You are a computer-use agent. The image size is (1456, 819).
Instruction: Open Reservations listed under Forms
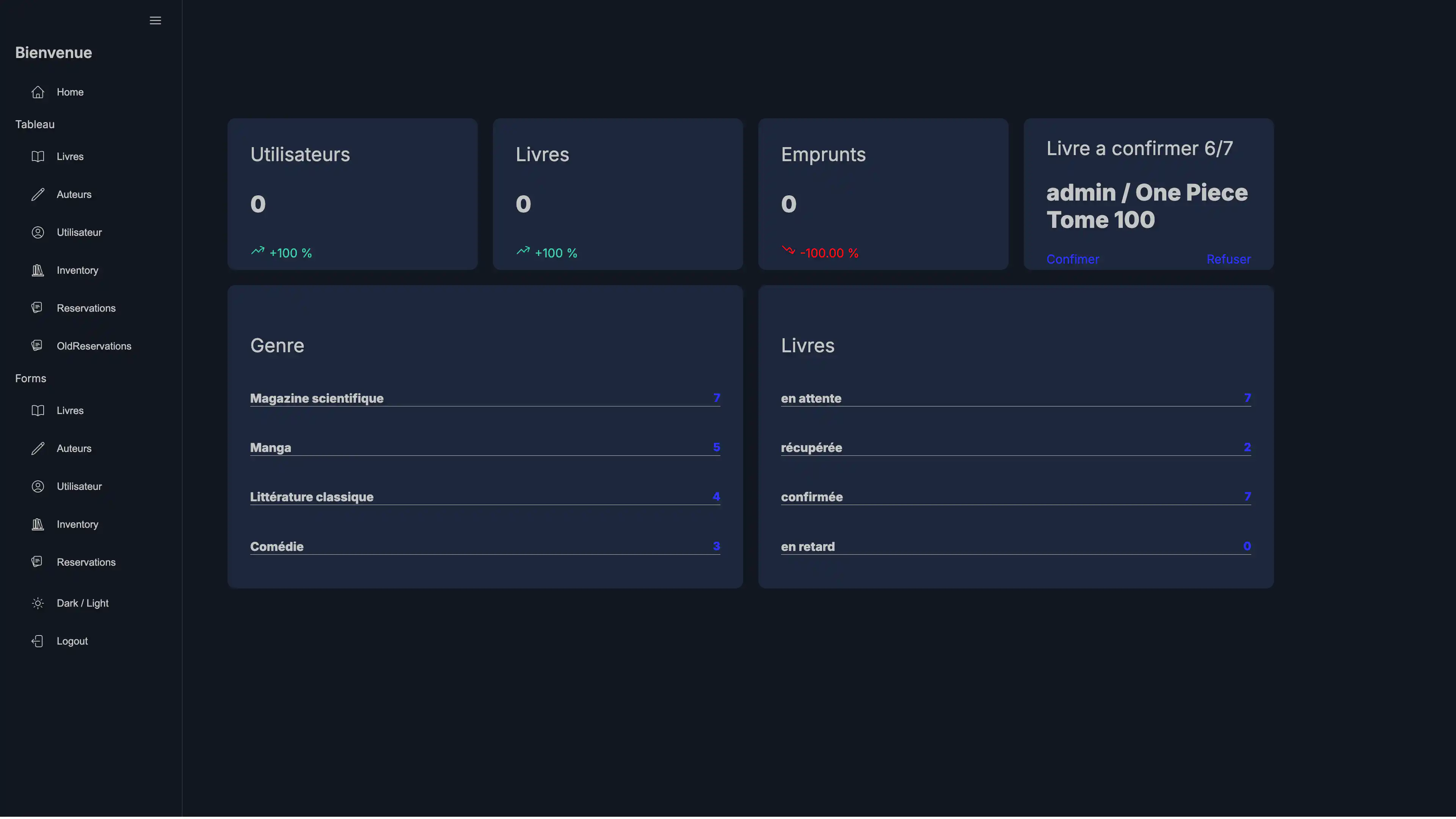[86, 562]
